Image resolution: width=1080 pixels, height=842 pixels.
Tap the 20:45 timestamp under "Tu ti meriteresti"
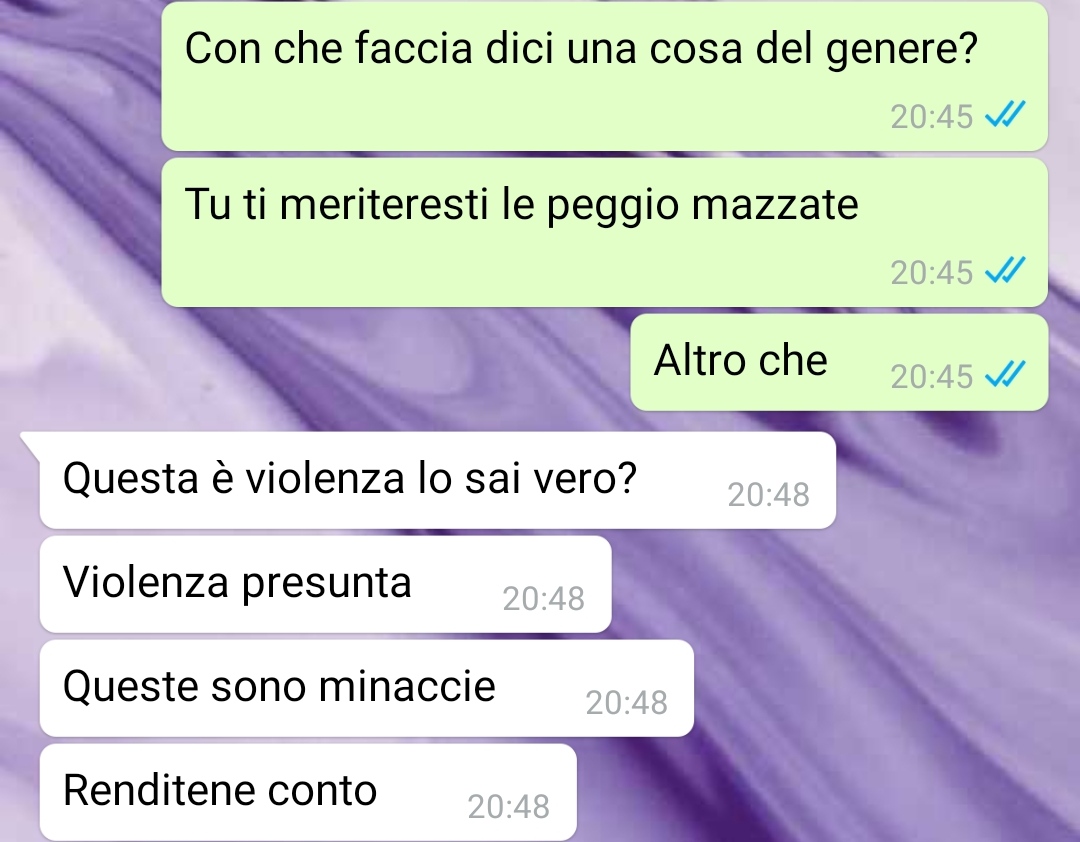coord(931,272)
